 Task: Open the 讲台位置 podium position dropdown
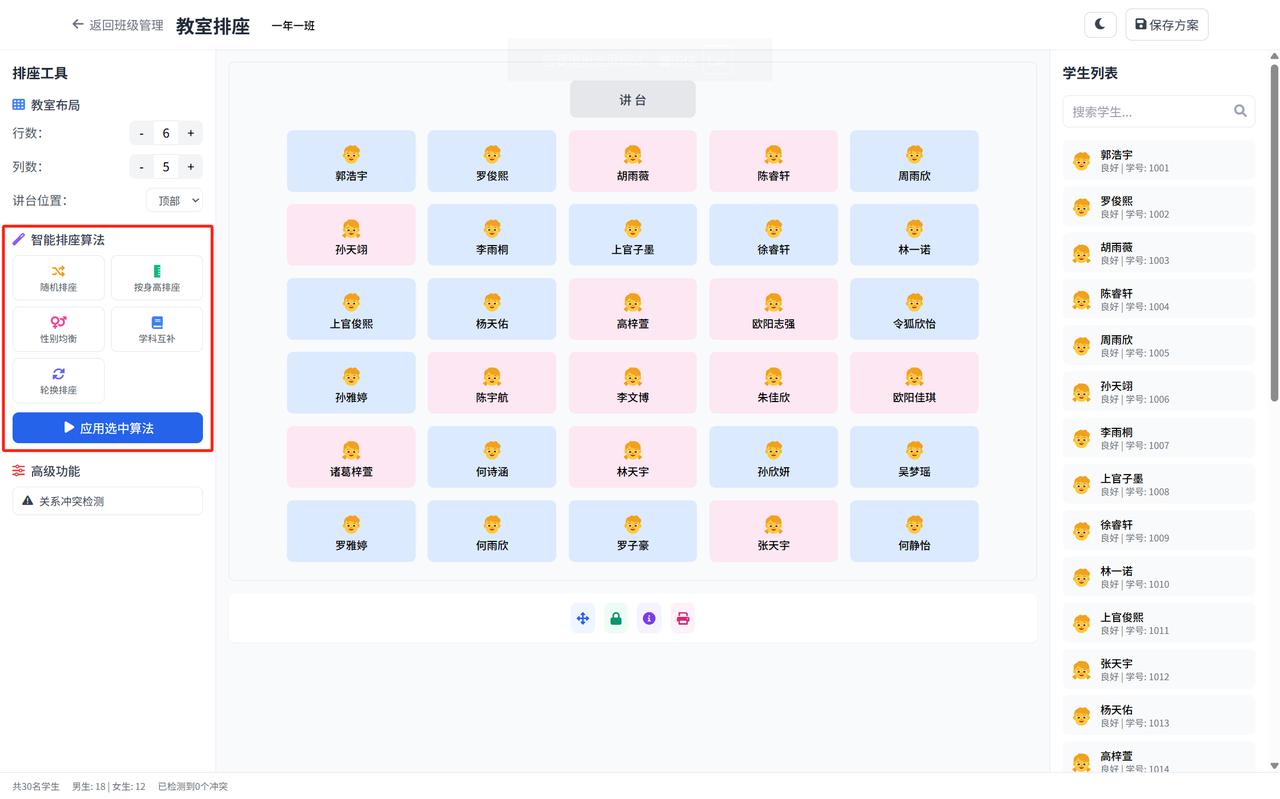pos(174,200)
